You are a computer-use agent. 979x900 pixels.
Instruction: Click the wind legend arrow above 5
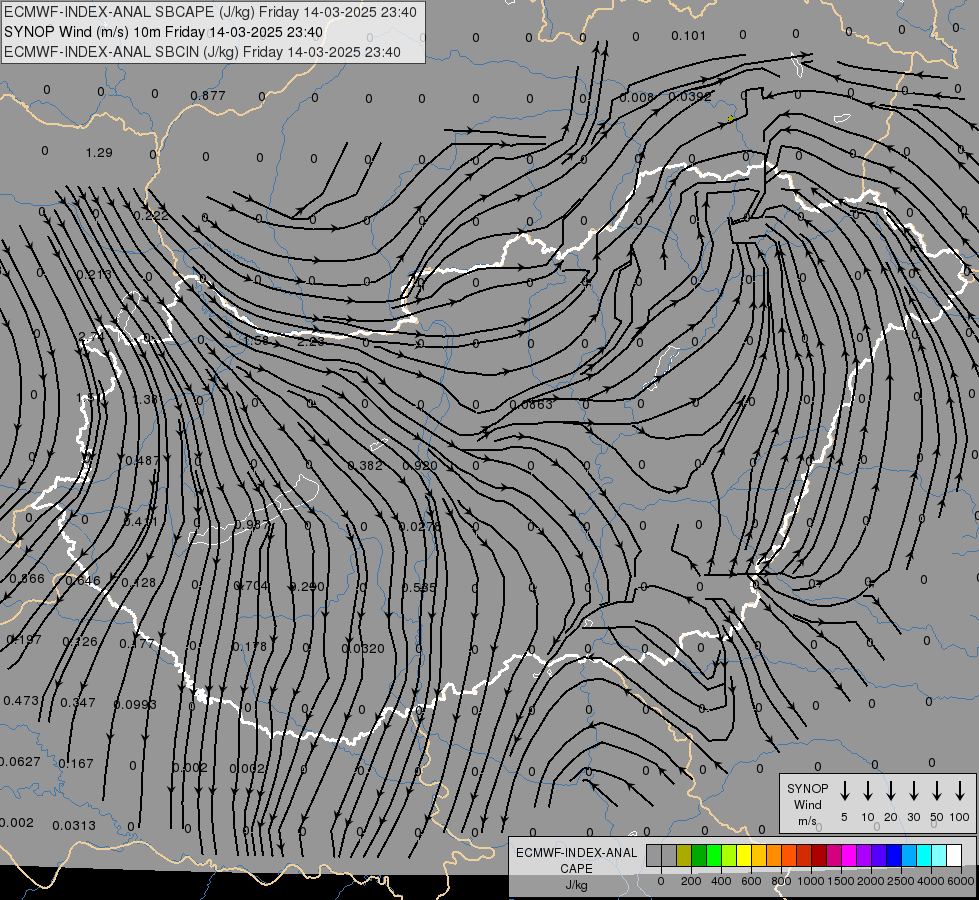coord(845,791)
